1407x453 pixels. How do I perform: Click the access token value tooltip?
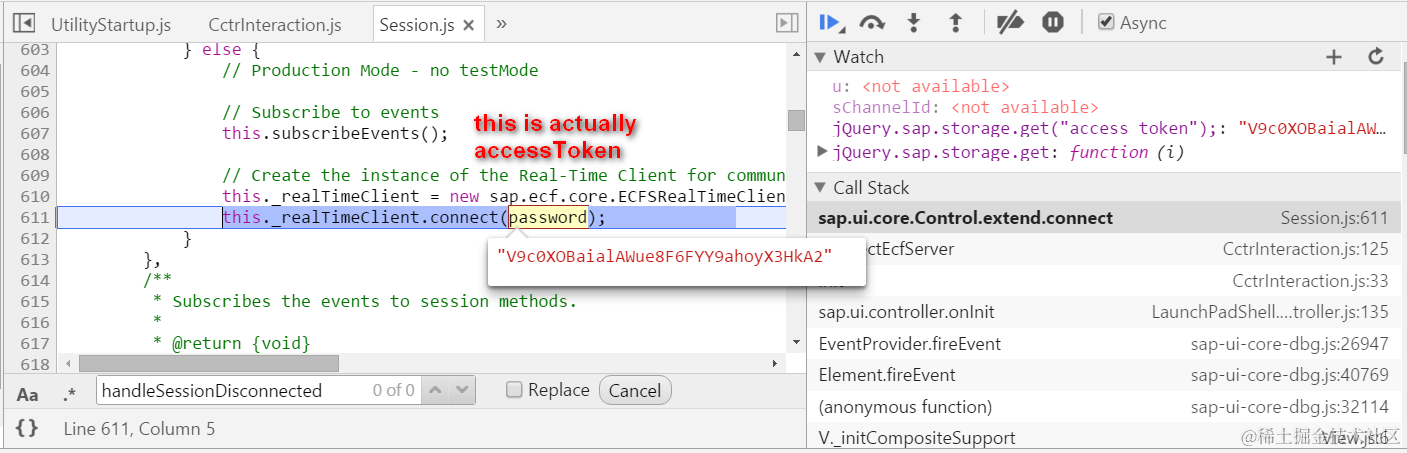[x=664, y=256]
